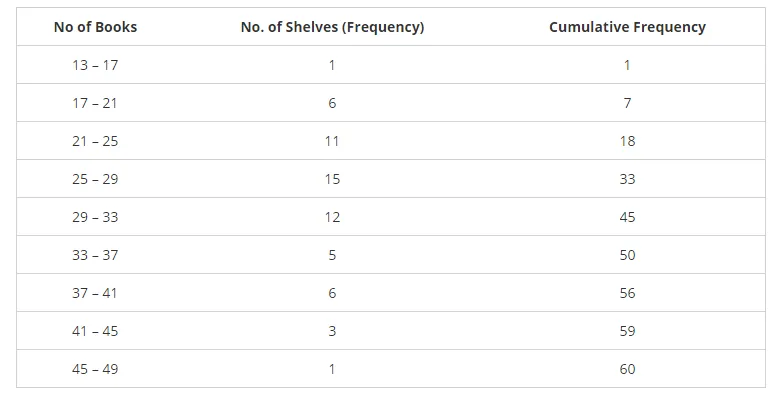Click the "No of Books" column header
Viewport: 784px width, 401px height.
95,27
